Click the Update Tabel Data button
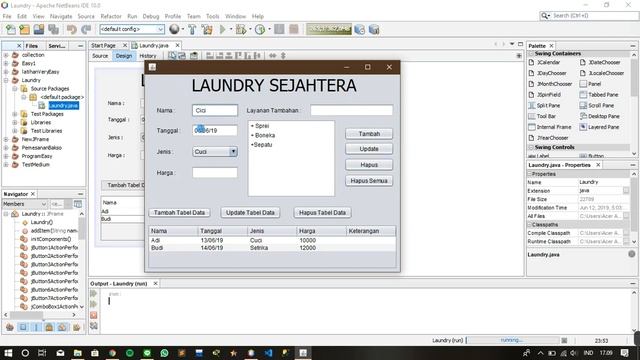Viewport: 640px width, 360px height. [x=250, y=213]
